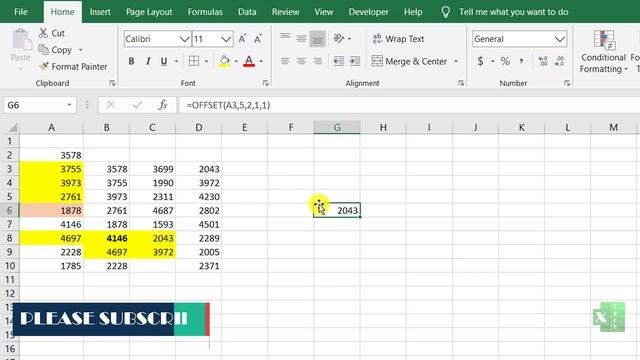640x360 pixels.
Task: Open the Calibri font name dropdown
Action: [x=184, y=39]
